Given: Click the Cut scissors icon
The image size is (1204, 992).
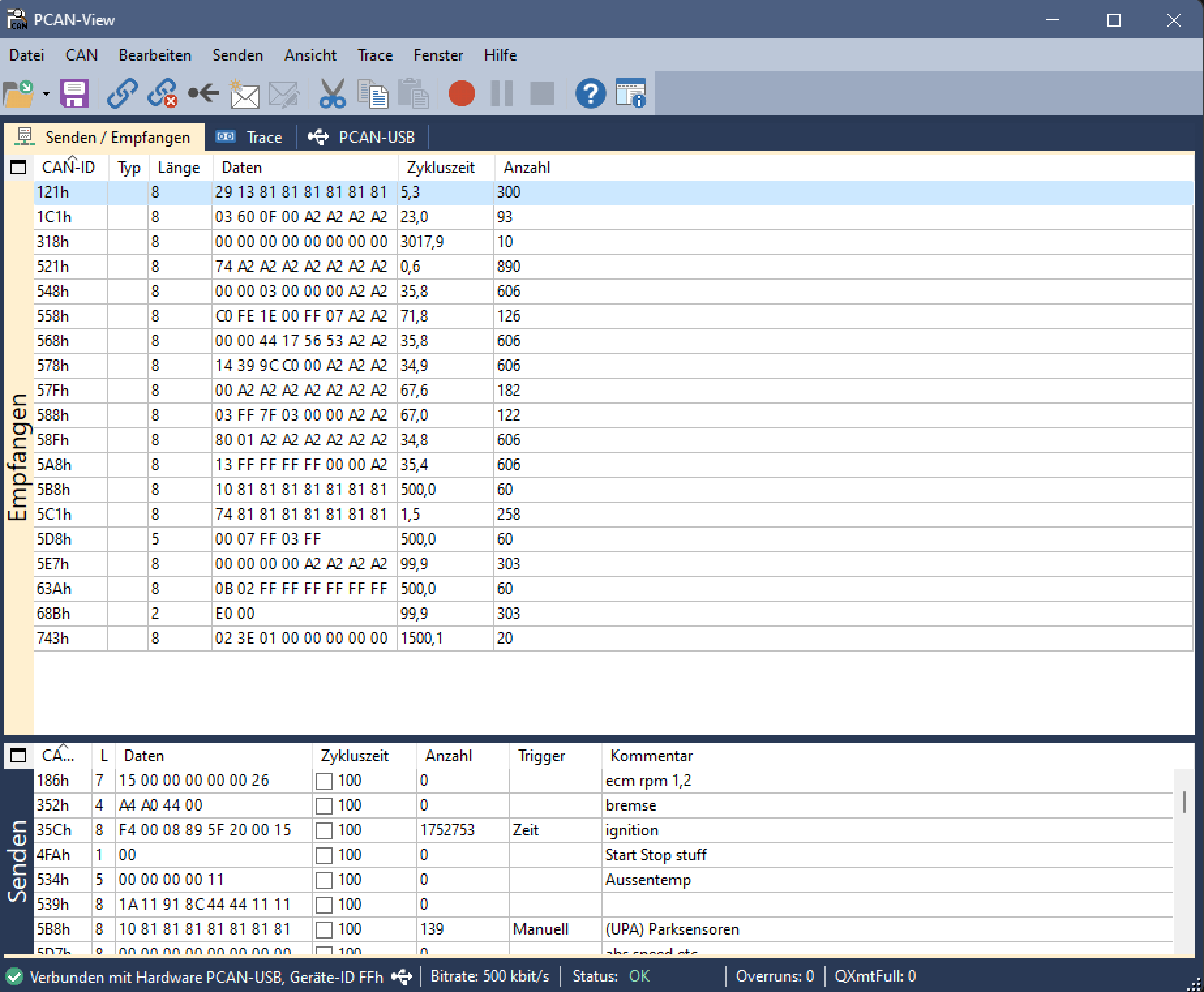Looking at the screenshot, I should (332, 94).
